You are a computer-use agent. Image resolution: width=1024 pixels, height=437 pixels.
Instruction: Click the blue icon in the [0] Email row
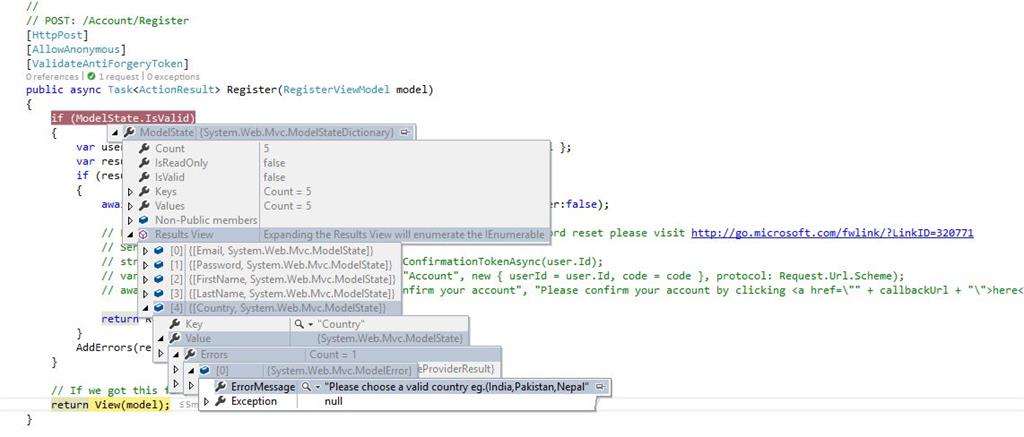click(x=159, y=251)
